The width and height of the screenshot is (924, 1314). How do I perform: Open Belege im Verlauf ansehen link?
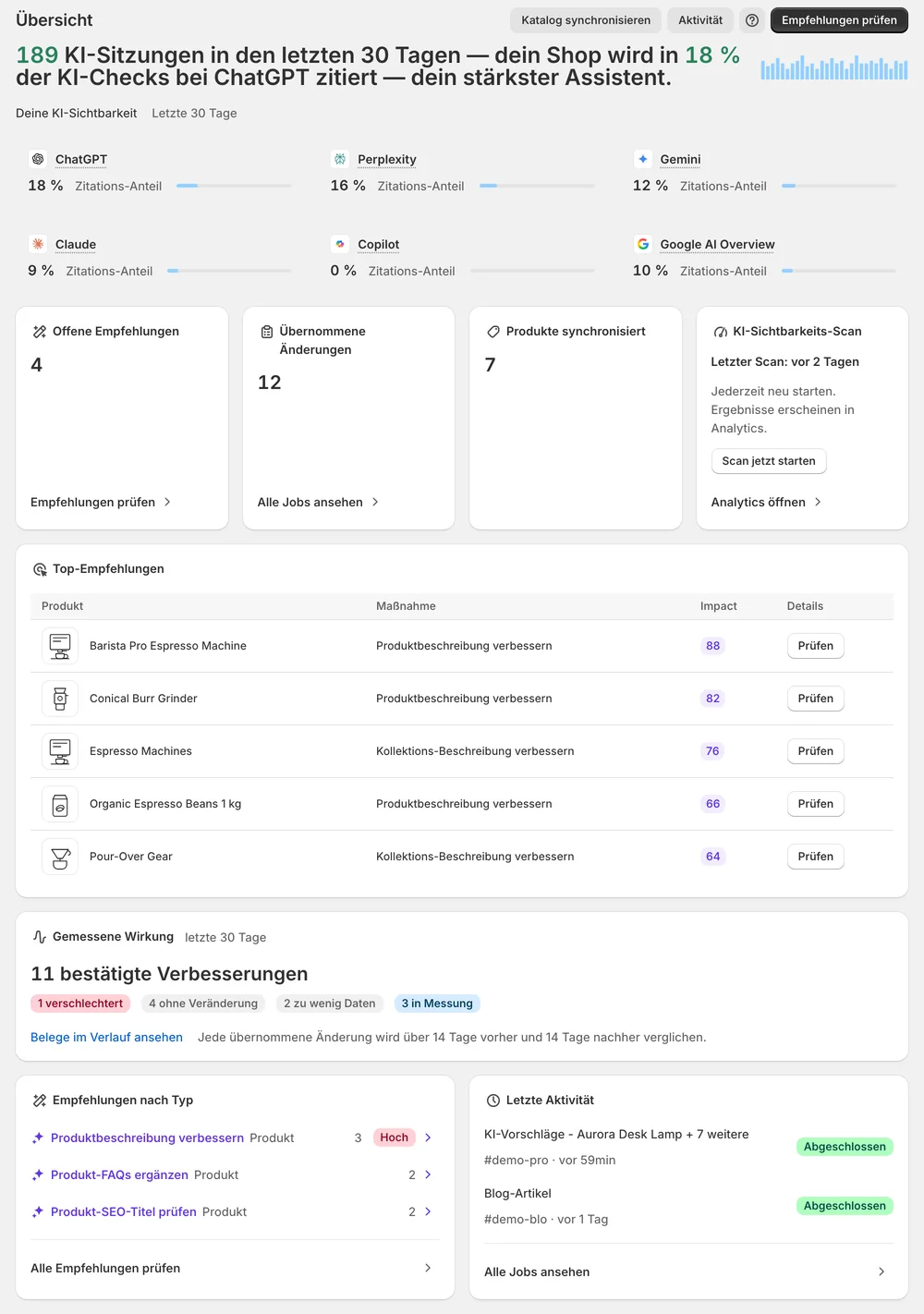pyautogui.click(x=106, y=1037)
